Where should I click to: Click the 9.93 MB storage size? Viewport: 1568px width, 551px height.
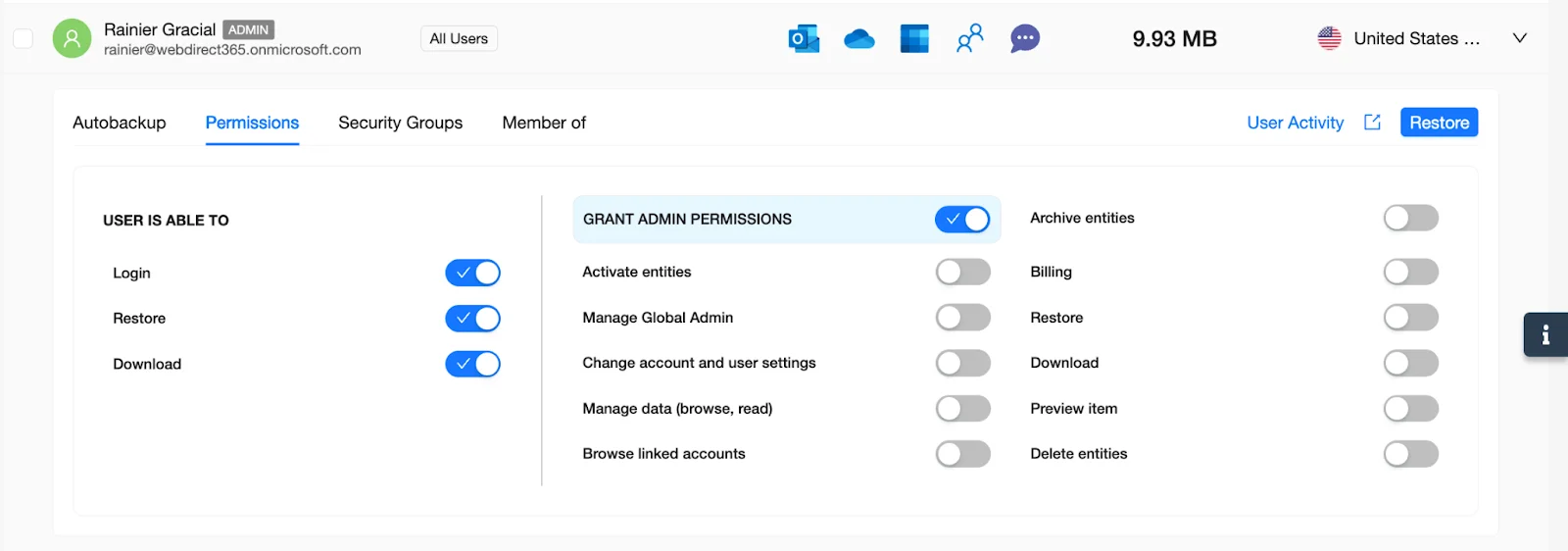pyautogui.click(x=1174, y=39)
